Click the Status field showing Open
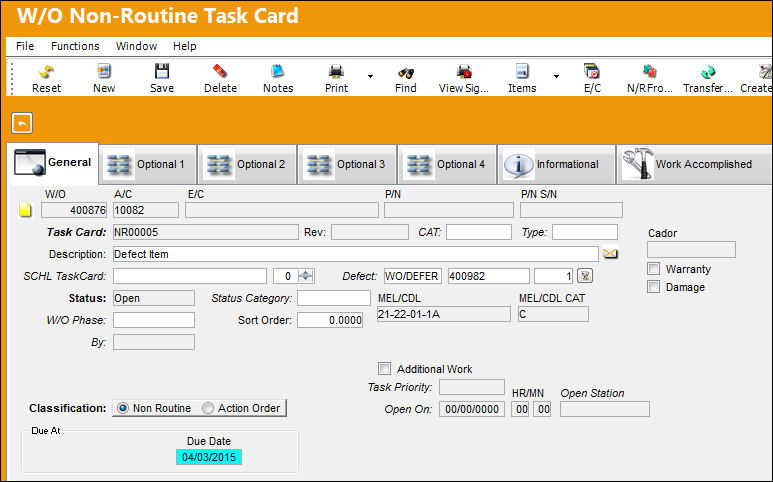The image size is (773, 482). pos(154,298)
